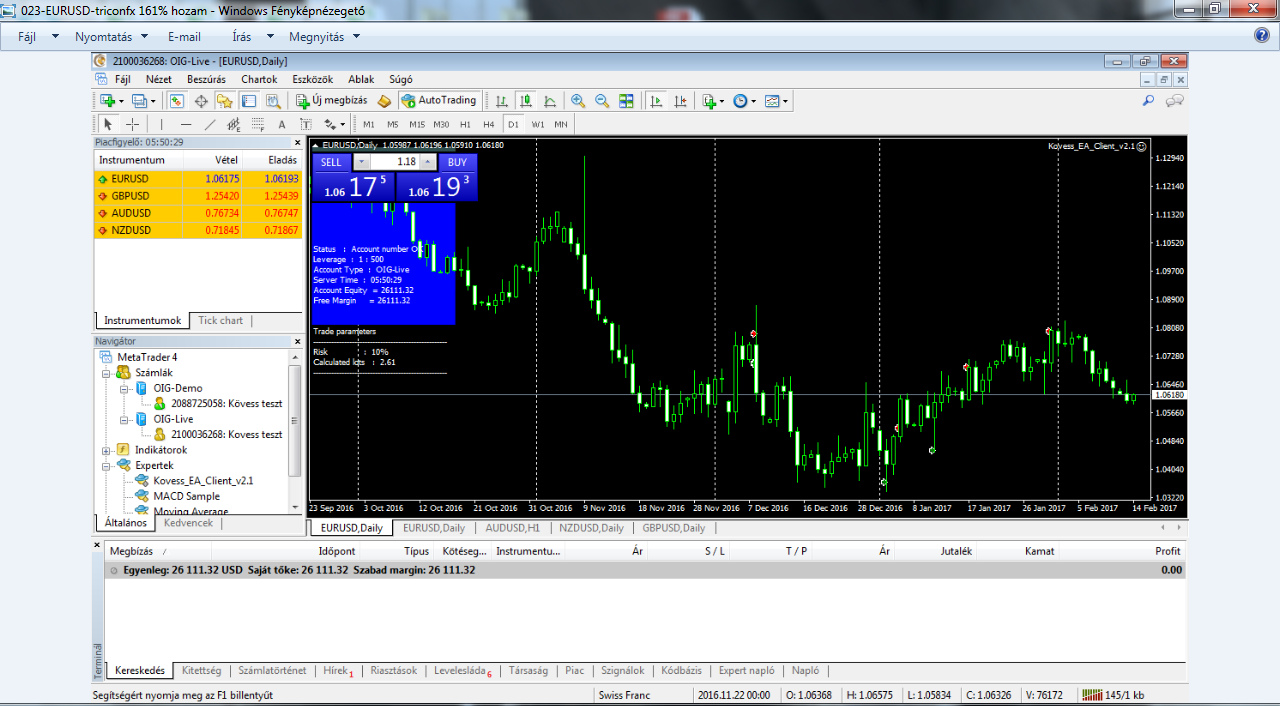1282x706 pixels.
Task: Click the SELL button on chart
Action: 331,162
